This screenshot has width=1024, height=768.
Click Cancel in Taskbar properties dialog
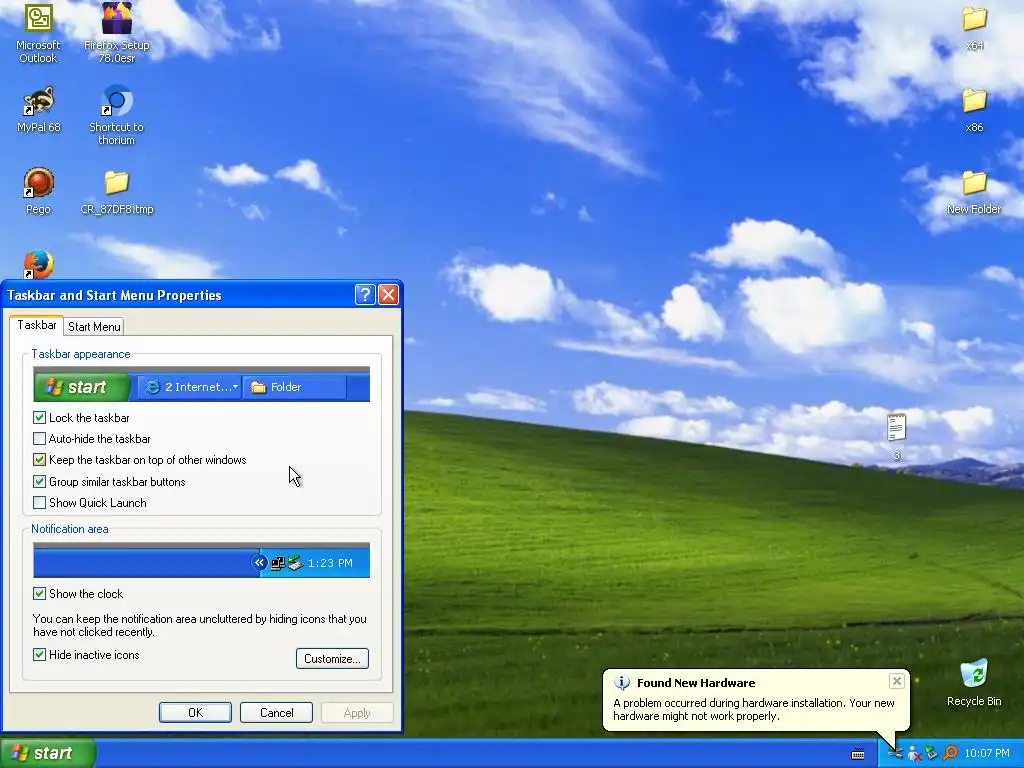276,712
